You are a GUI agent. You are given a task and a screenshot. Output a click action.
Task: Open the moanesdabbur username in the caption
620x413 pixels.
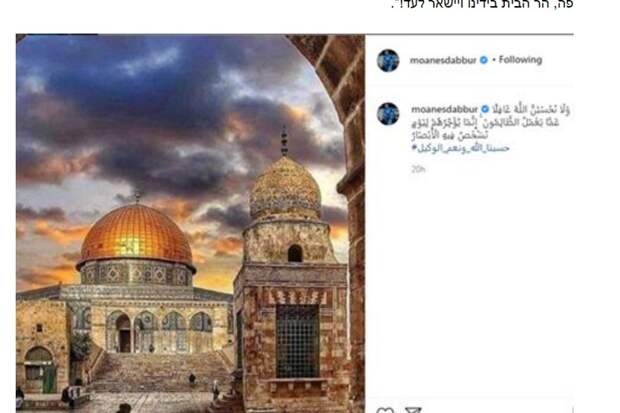click(444, 109)
